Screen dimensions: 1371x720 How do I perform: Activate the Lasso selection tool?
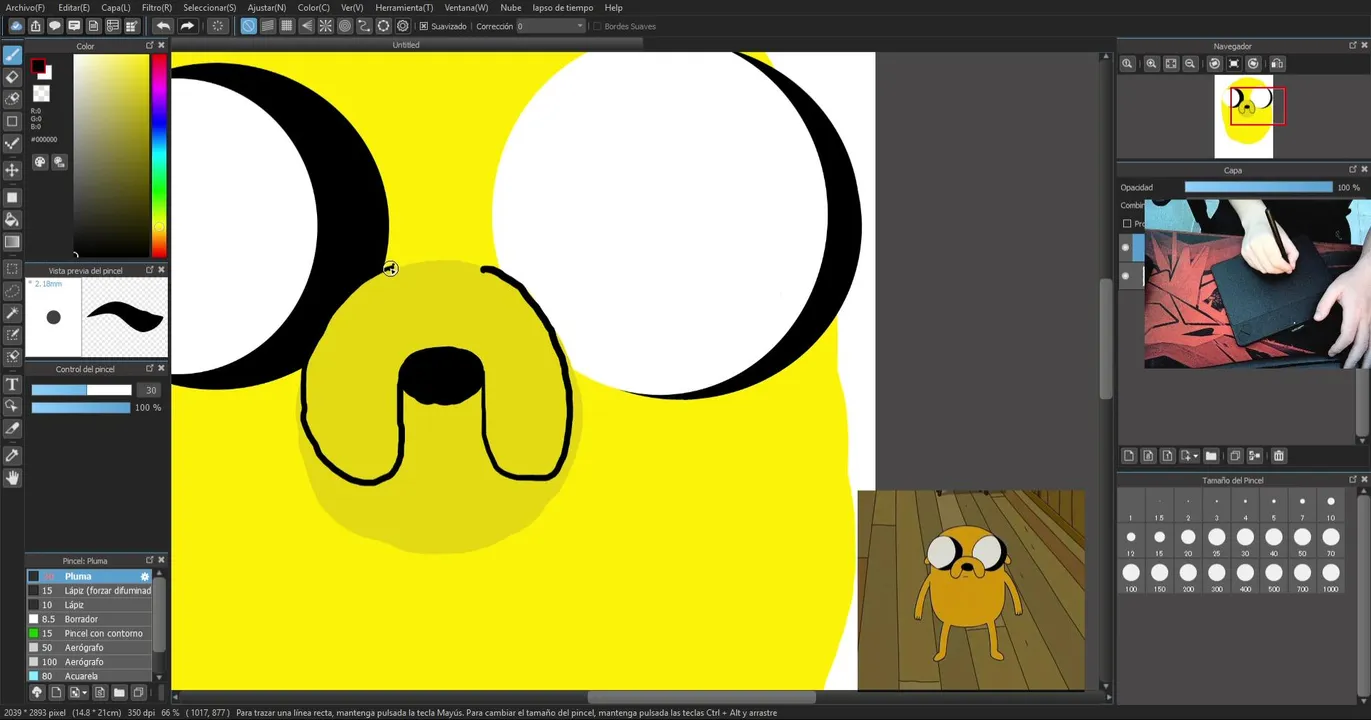pos(13,291)
